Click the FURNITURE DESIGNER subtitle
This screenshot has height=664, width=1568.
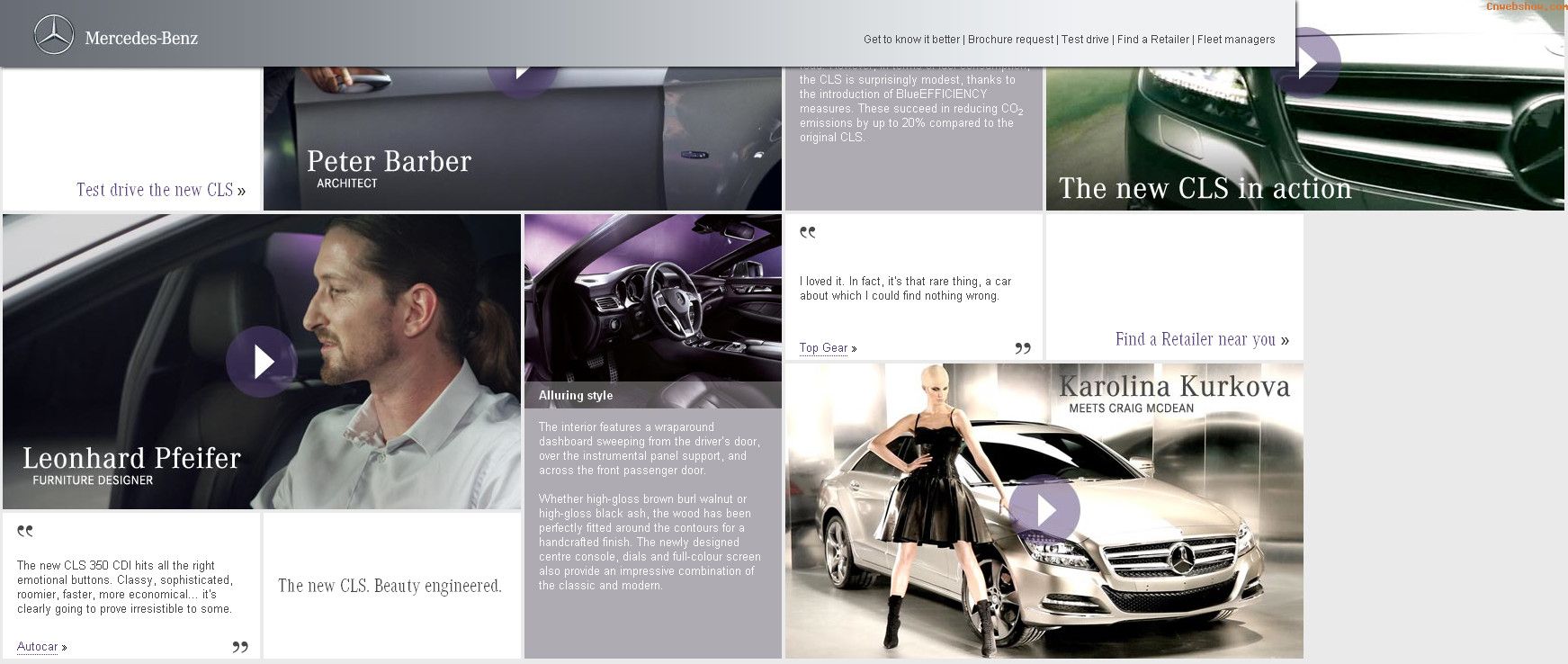point(93,480)
